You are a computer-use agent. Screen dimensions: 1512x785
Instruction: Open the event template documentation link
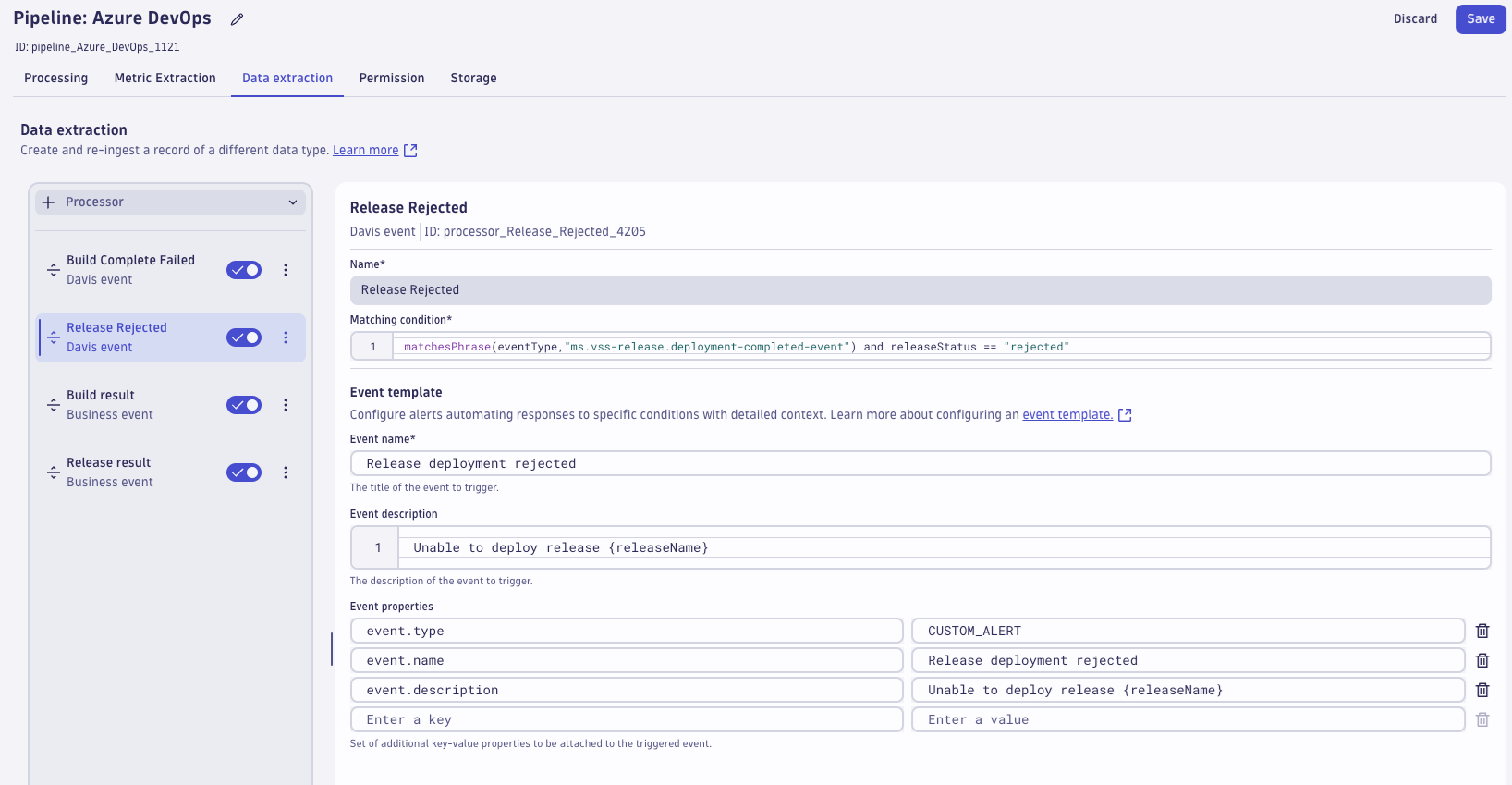pyautogui.click(x=1067, y=415)
